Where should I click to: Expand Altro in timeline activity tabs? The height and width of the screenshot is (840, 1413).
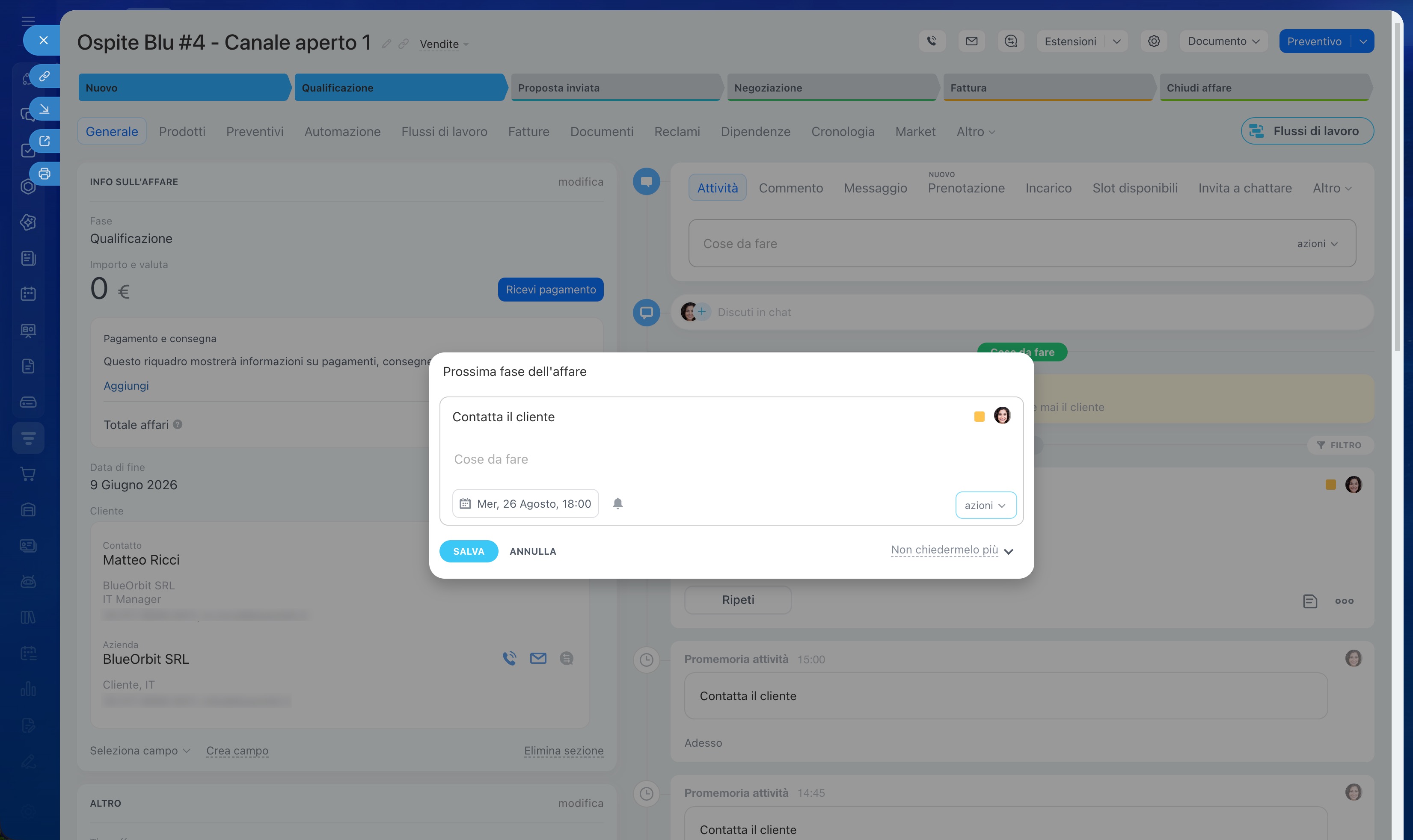point(1332,188)
